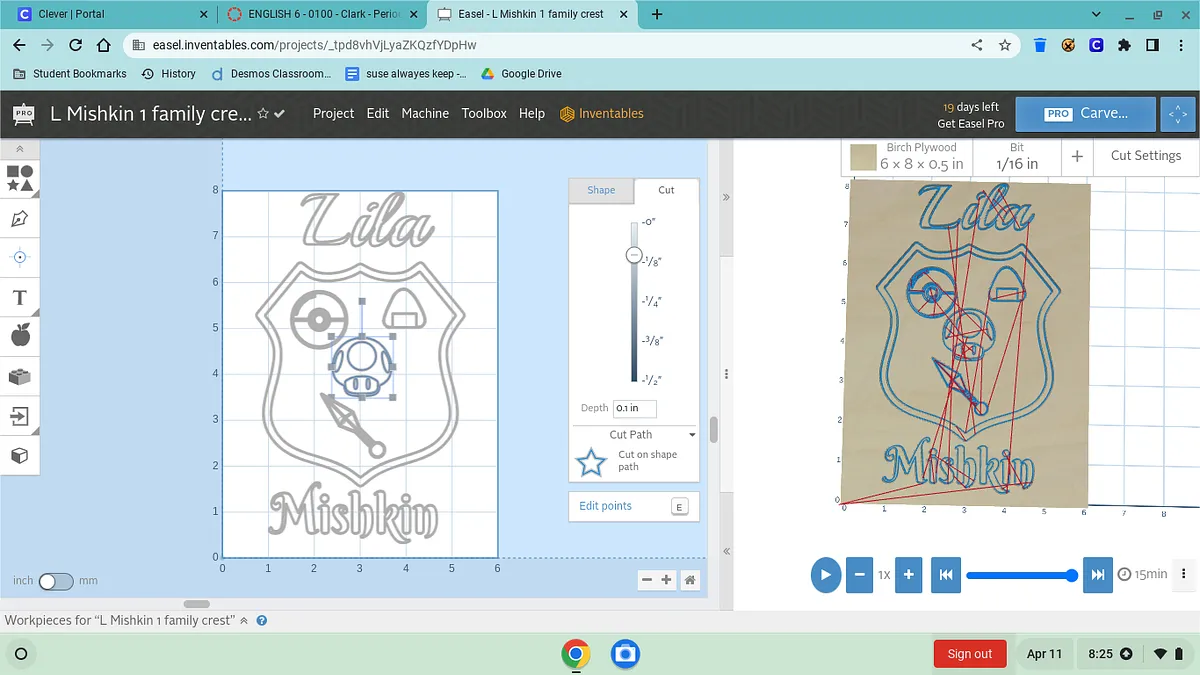Viewport: 1200px width, 675px height.
Task: Click the Carve button
Action: (1085, 114)
